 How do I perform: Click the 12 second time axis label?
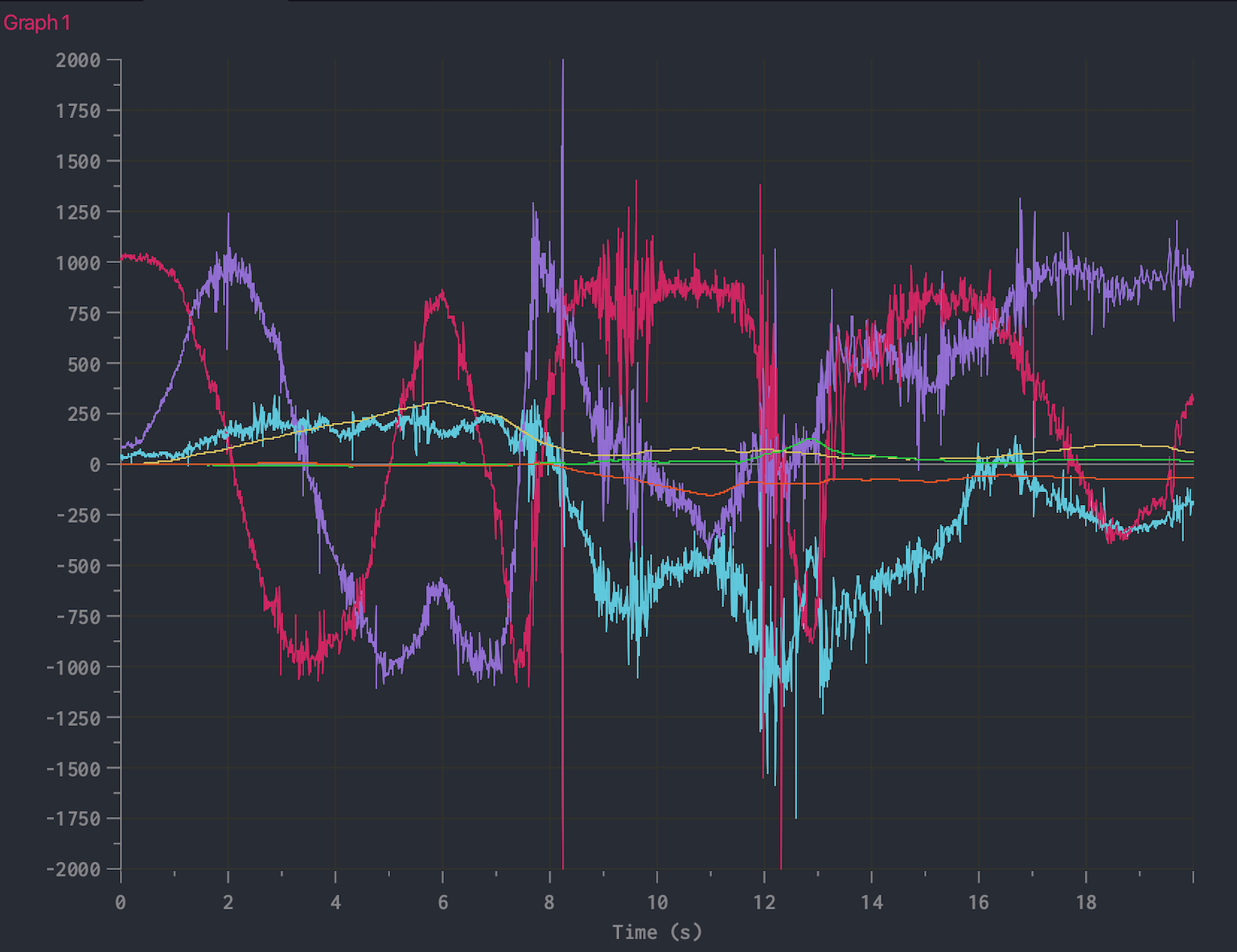[x=764, y=902]
